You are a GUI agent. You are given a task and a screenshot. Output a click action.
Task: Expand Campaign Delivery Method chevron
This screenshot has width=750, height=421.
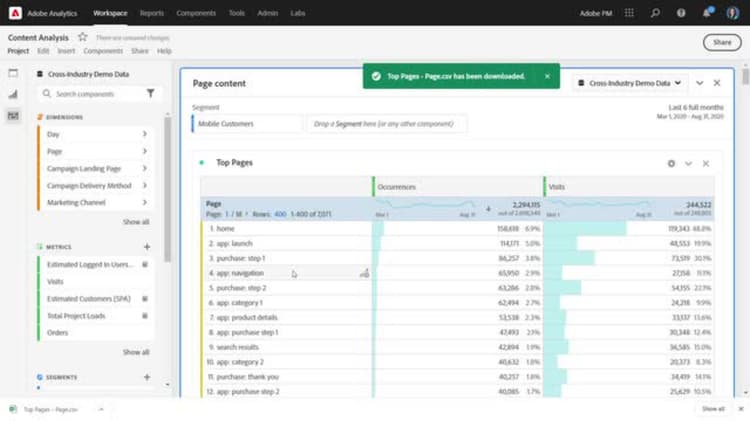point(144,185)
